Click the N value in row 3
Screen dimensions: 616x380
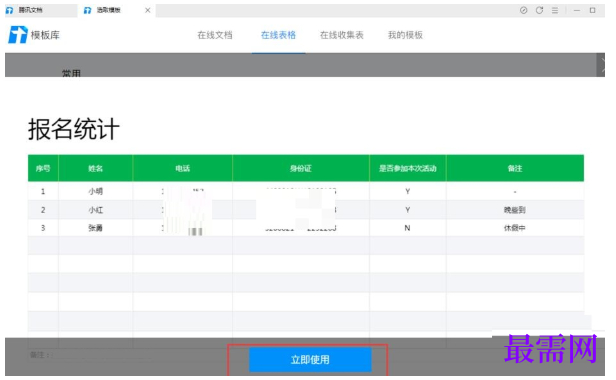408,228
